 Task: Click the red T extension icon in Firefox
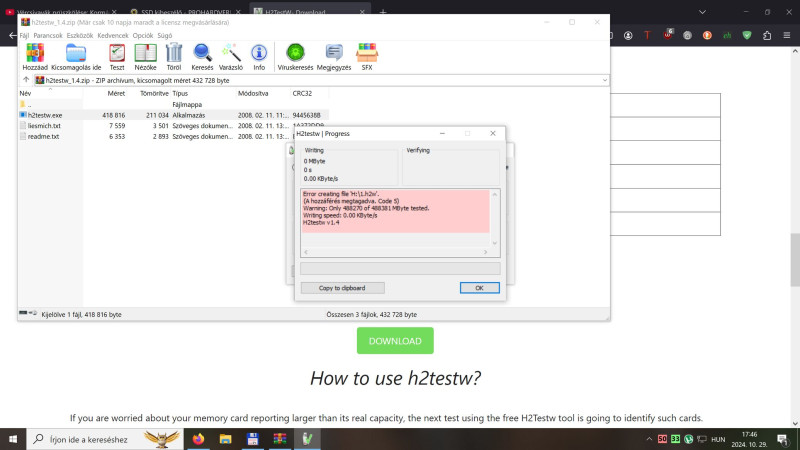point(647,36)
